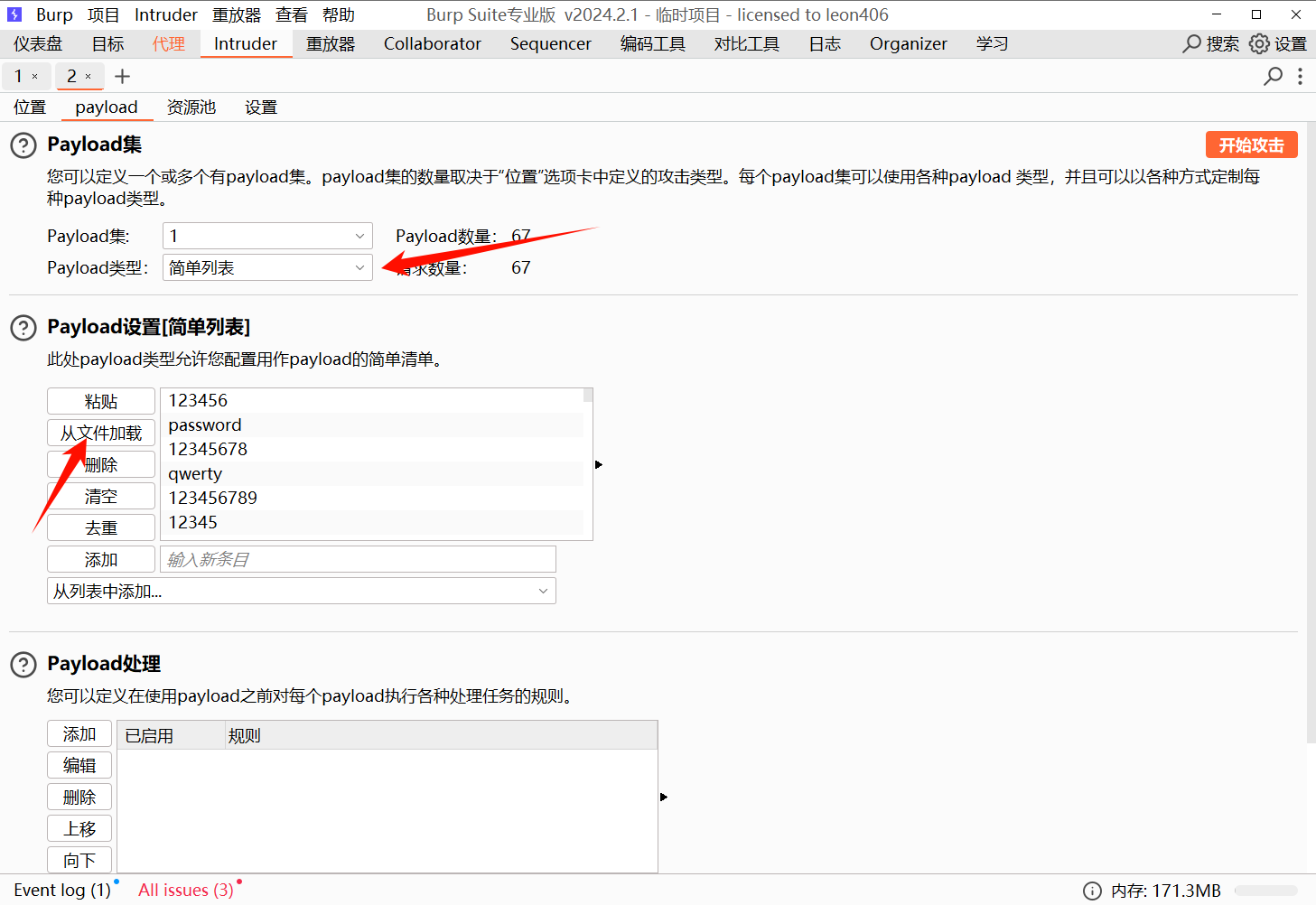Click the 向下 button
Viewport: 1316px width, 905px height.
tap(79, 860)
